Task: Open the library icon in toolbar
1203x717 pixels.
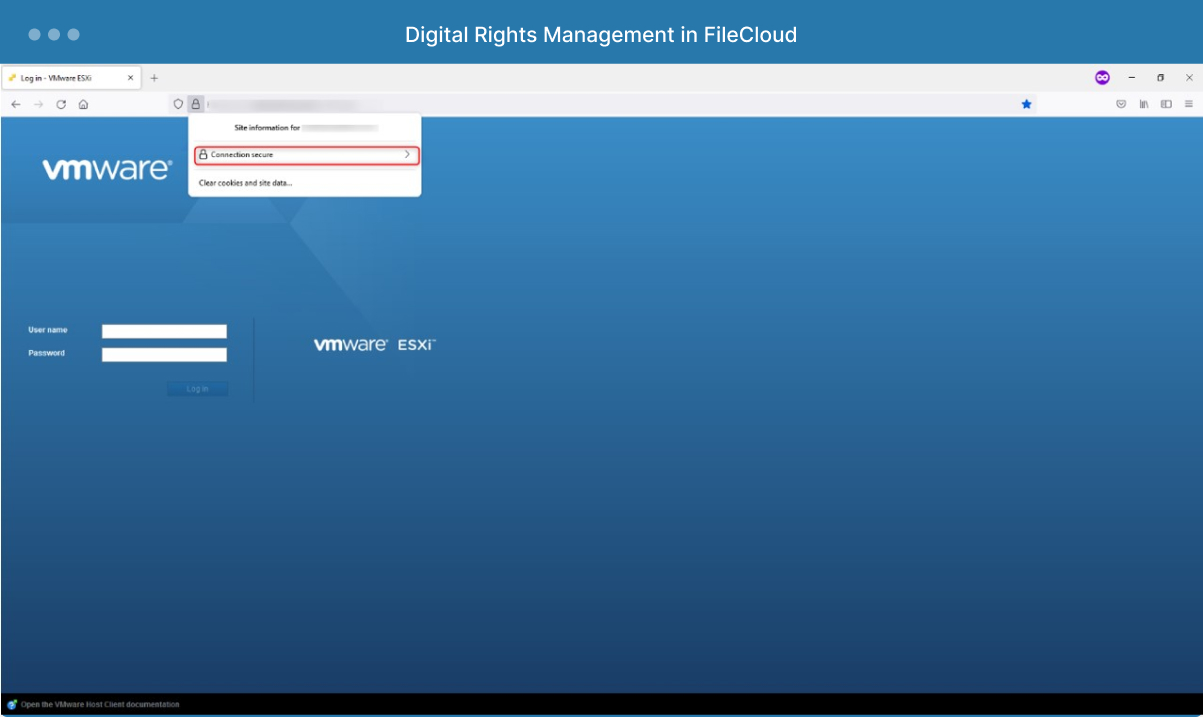Action: (x=1143, y=104)
